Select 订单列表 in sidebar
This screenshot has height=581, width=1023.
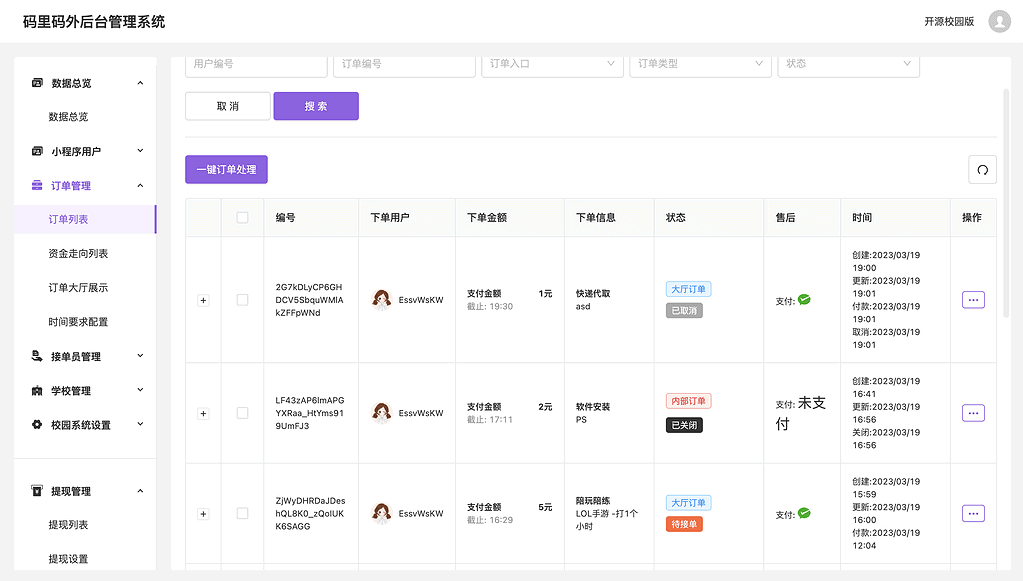coord(85,219)
